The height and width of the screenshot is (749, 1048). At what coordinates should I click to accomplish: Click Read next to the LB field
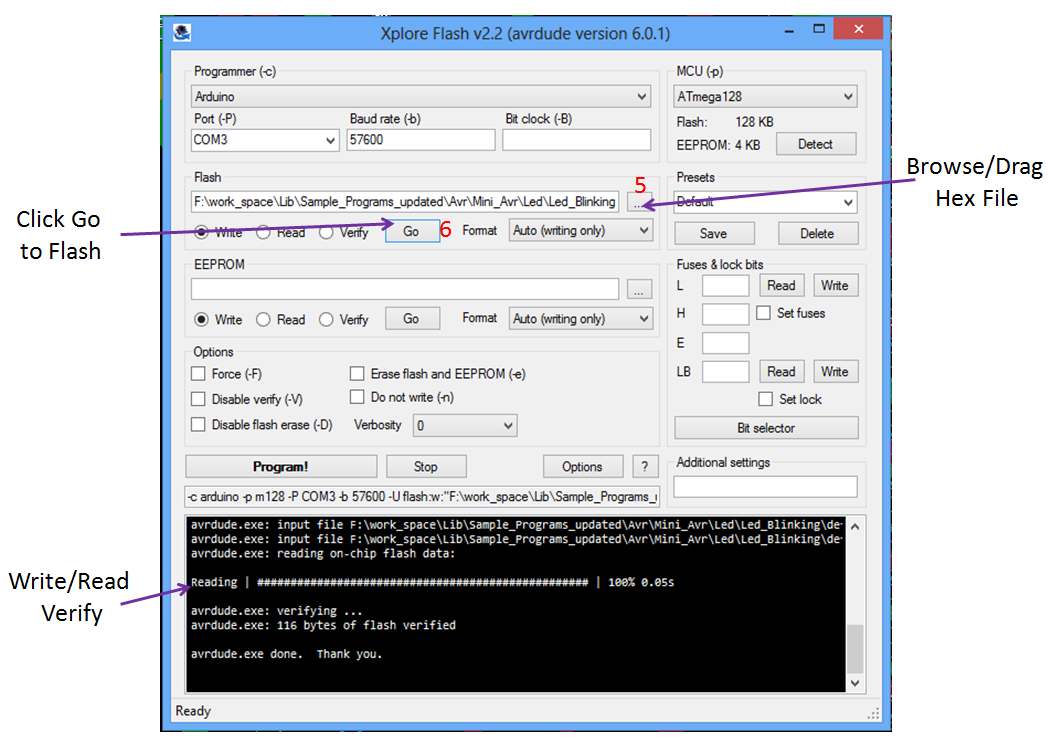[781, 371]
